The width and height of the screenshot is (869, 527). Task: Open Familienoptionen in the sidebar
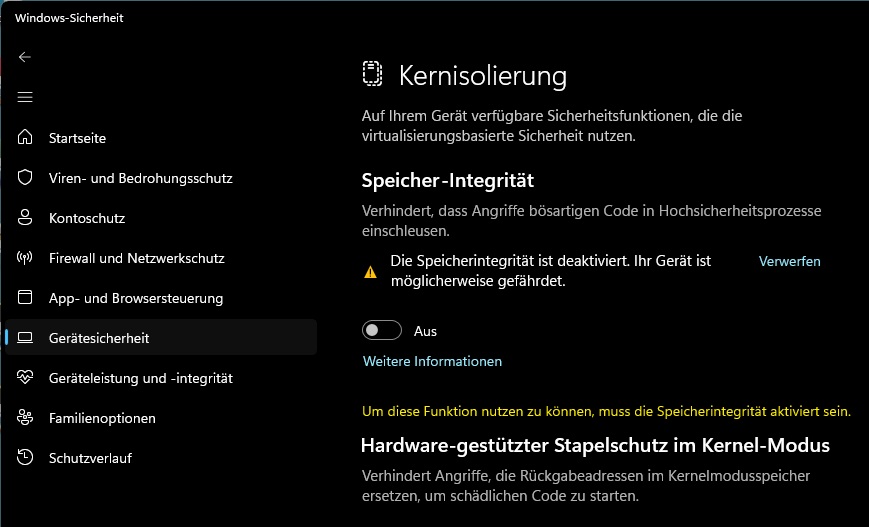(102, 418)
